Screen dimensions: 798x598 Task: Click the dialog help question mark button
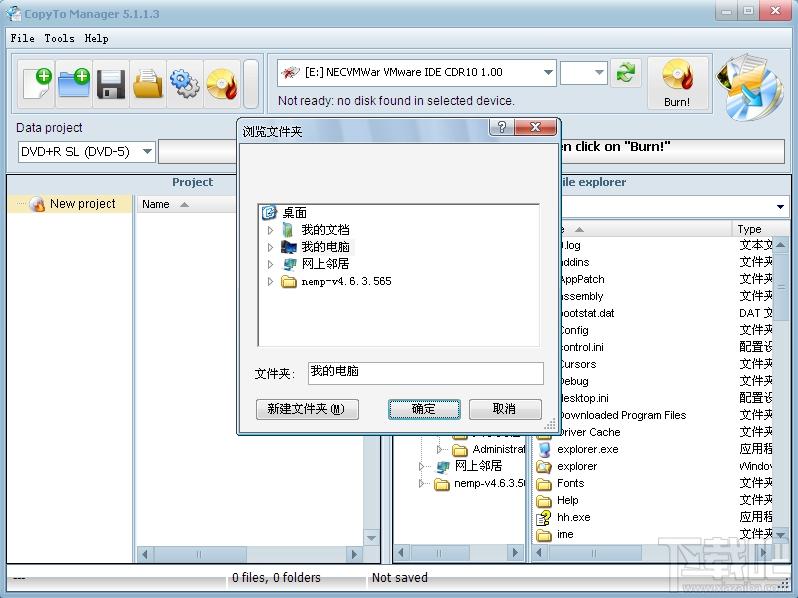click(x=502, y=127)
